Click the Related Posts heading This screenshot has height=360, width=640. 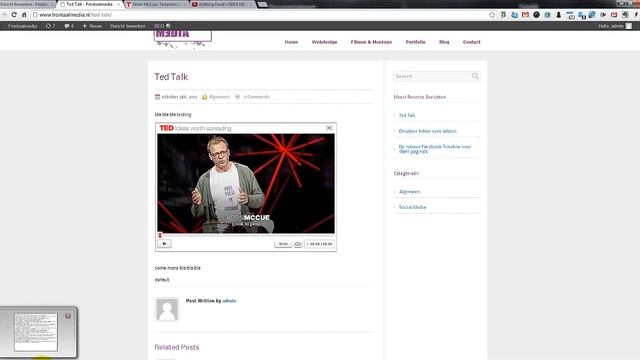pos(177,347)
